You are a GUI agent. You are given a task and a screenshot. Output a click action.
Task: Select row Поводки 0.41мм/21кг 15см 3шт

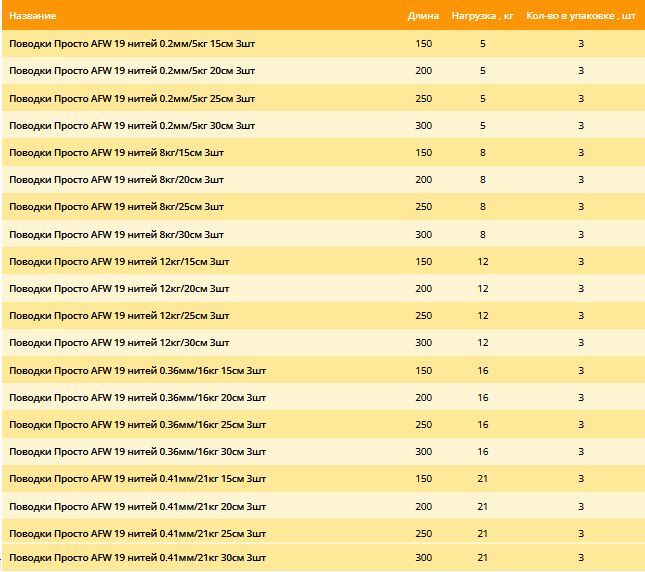tap(323, 479)
